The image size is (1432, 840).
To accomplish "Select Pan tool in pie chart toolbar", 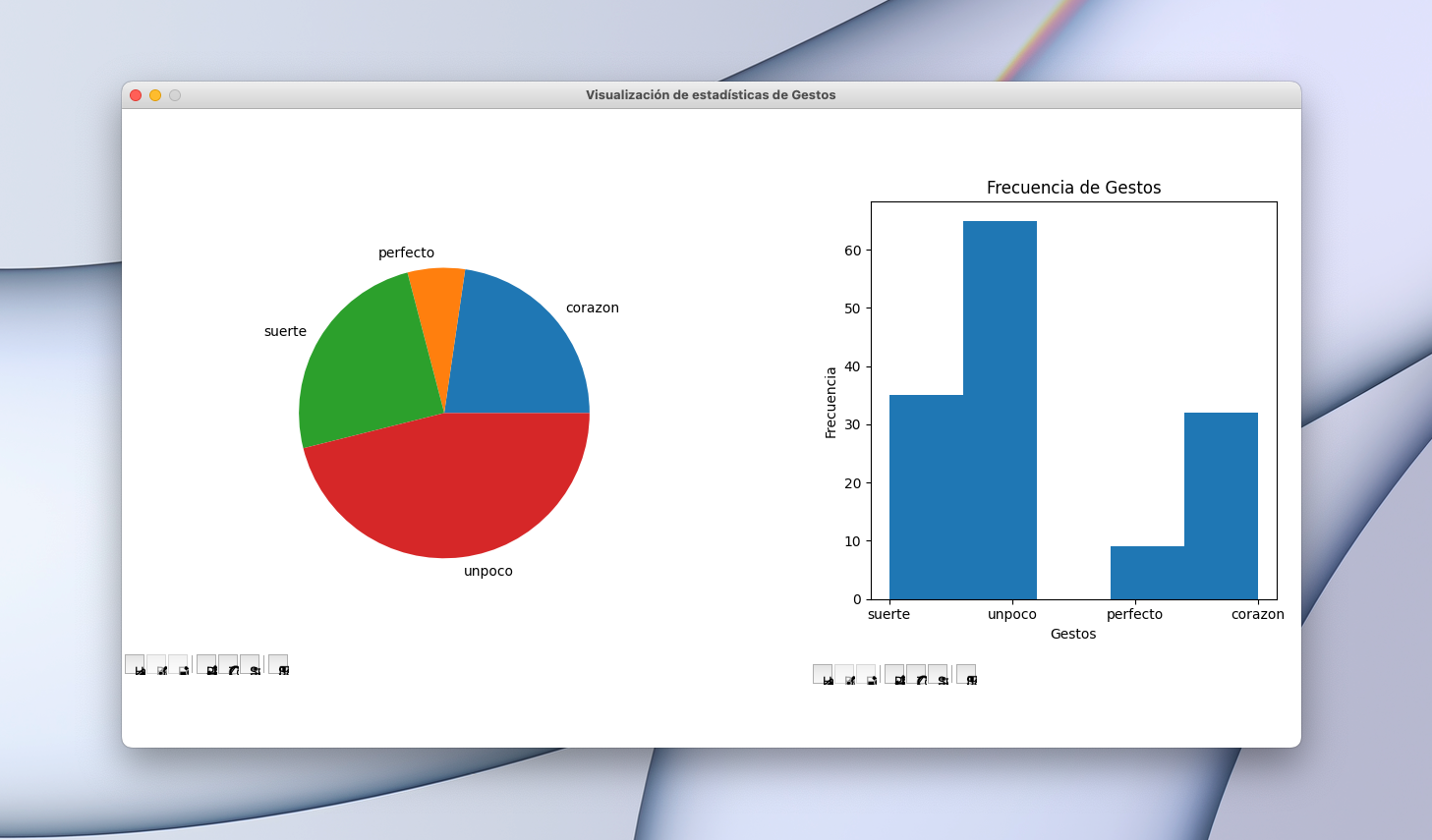I will [x=206, y=664].
